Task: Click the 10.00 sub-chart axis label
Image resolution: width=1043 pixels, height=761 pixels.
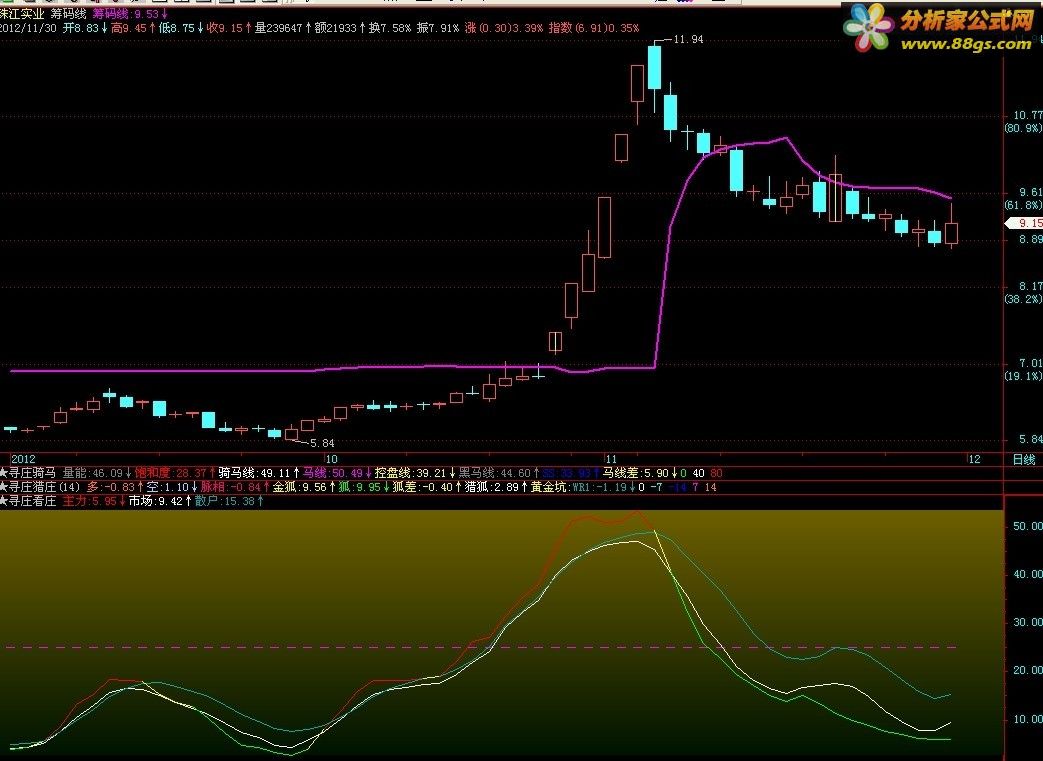Action: (1028, 719)
